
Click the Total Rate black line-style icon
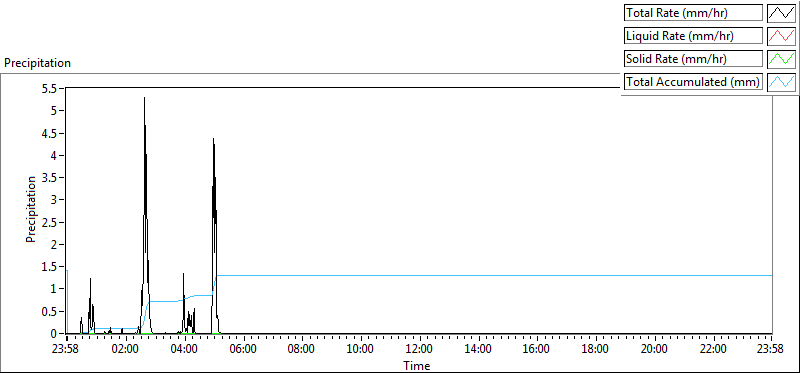pos(781,13)
